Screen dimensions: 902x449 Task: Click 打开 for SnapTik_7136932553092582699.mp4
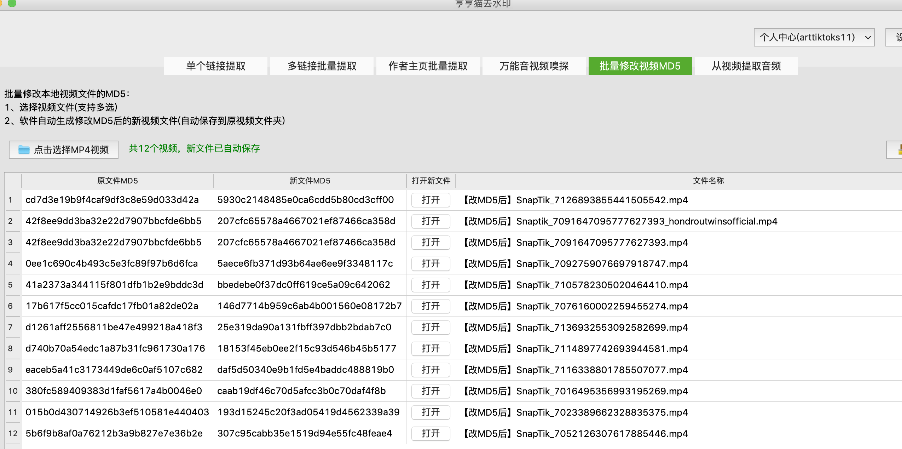click(x=431, y=327)
